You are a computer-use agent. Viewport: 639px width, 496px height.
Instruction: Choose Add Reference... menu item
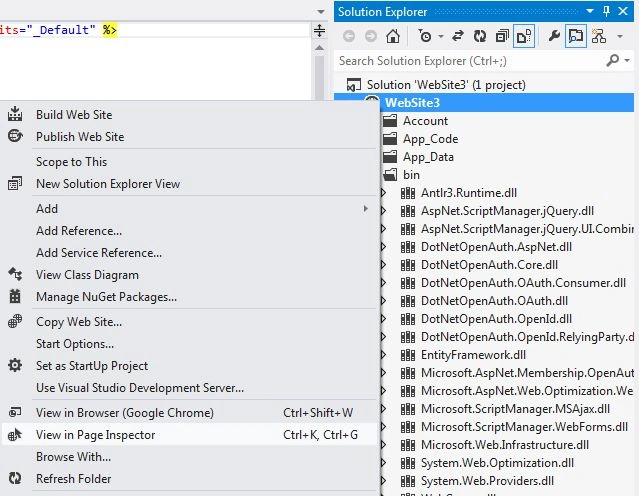(x=189, y=231)
